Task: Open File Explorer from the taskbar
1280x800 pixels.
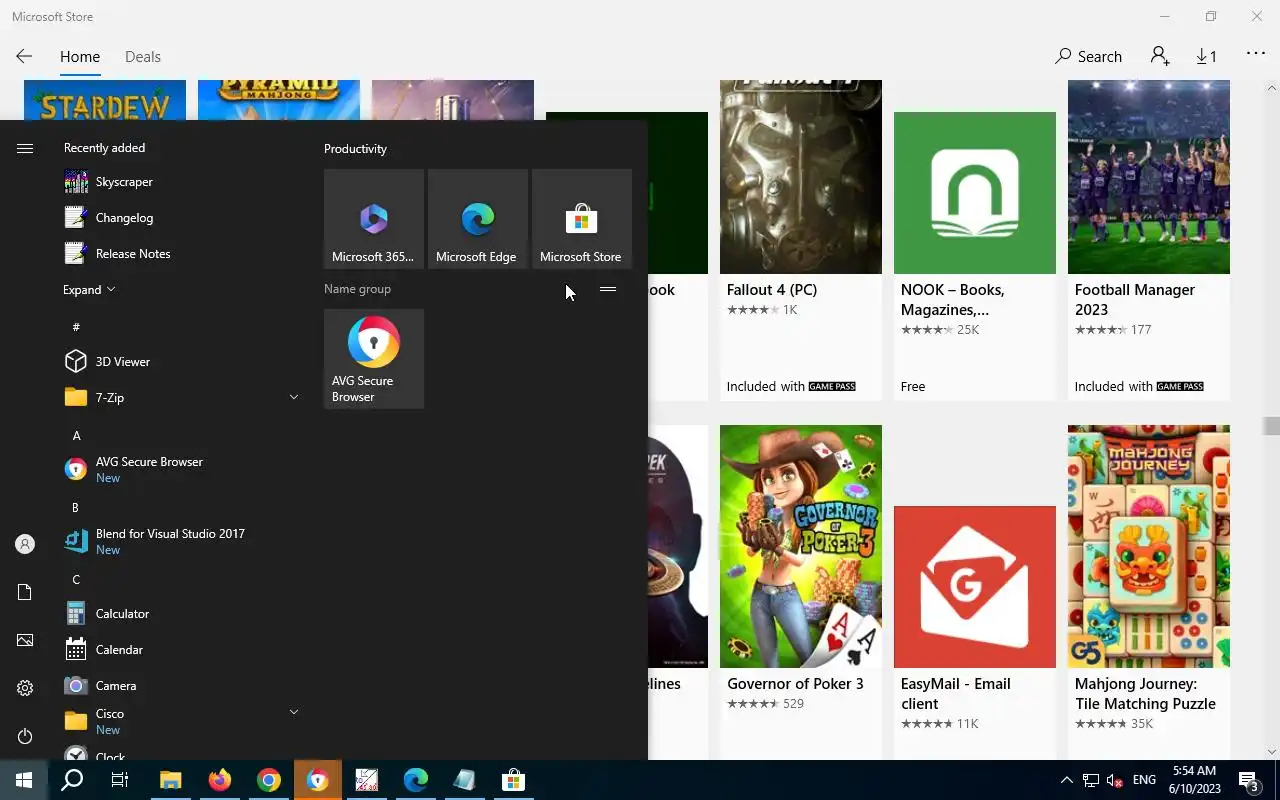Action: click(x=170, y=780)
